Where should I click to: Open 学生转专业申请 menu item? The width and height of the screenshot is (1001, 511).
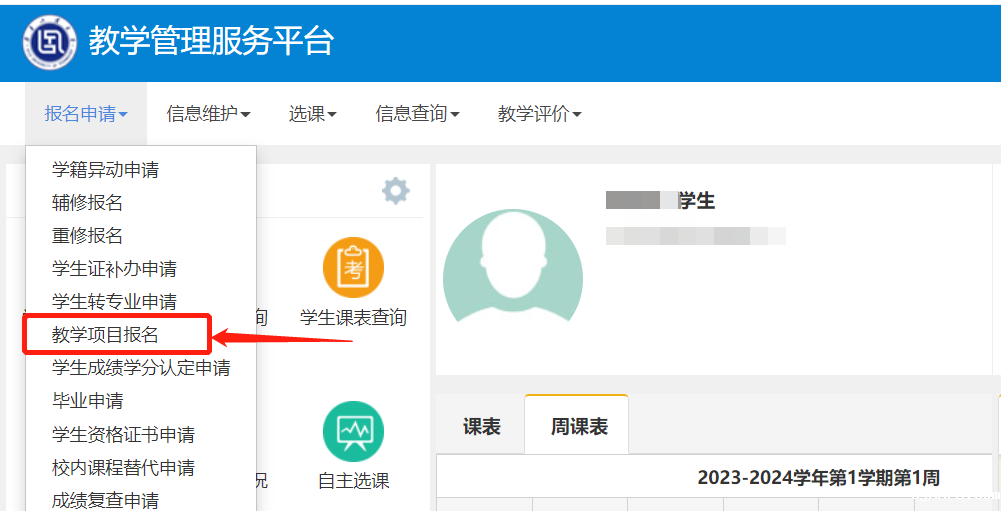114,302
